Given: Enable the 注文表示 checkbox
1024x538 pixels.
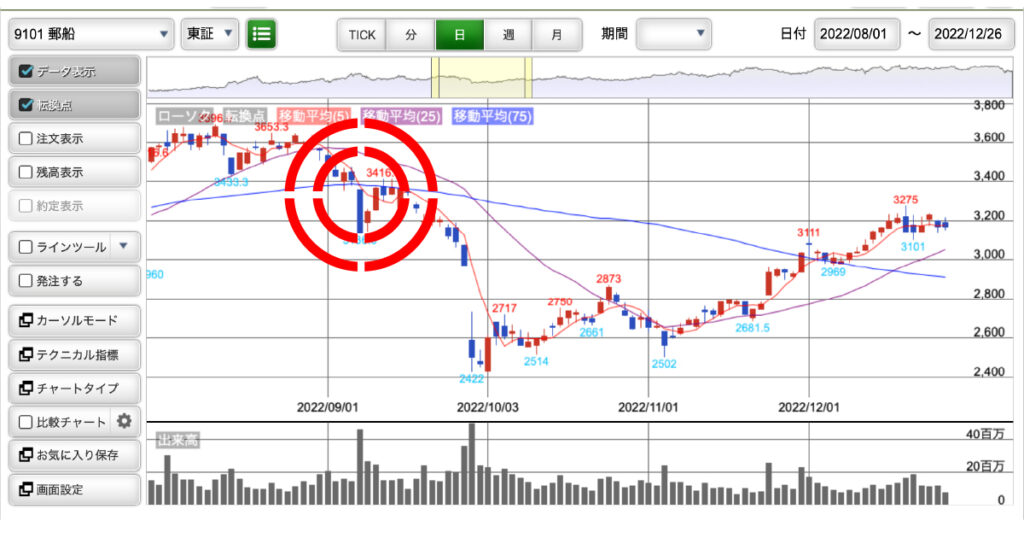Looking at the screenshot, I should pyautogui.click(x=25, y=138).
